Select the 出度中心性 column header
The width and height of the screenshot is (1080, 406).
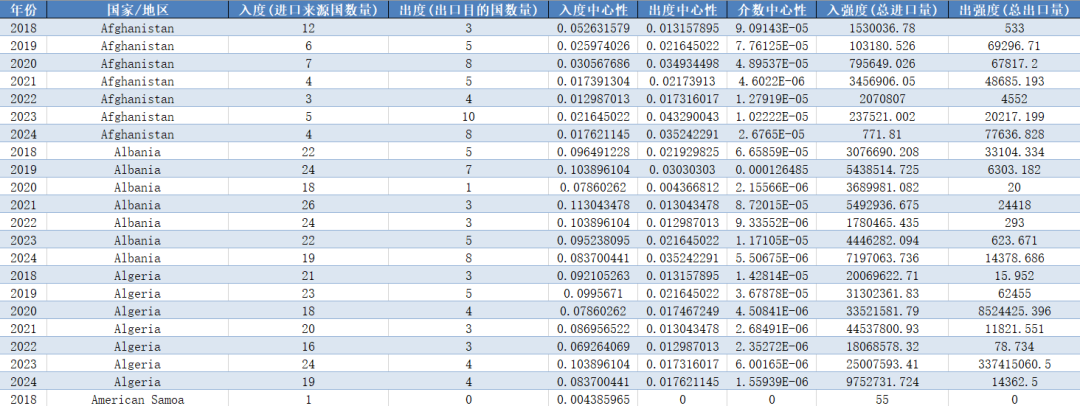683,10
